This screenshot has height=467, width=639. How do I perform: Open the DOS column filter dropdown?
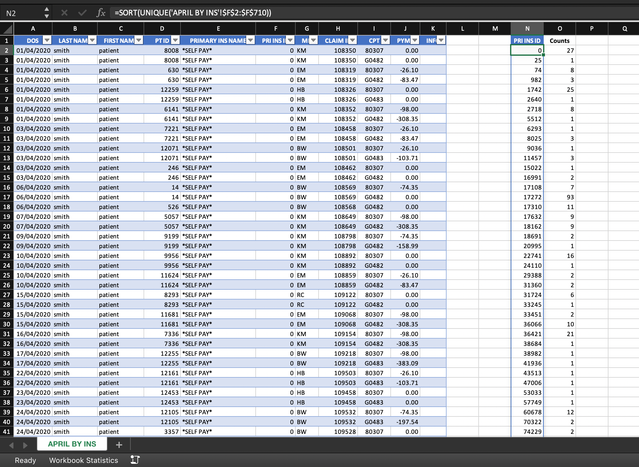[47, 40]
